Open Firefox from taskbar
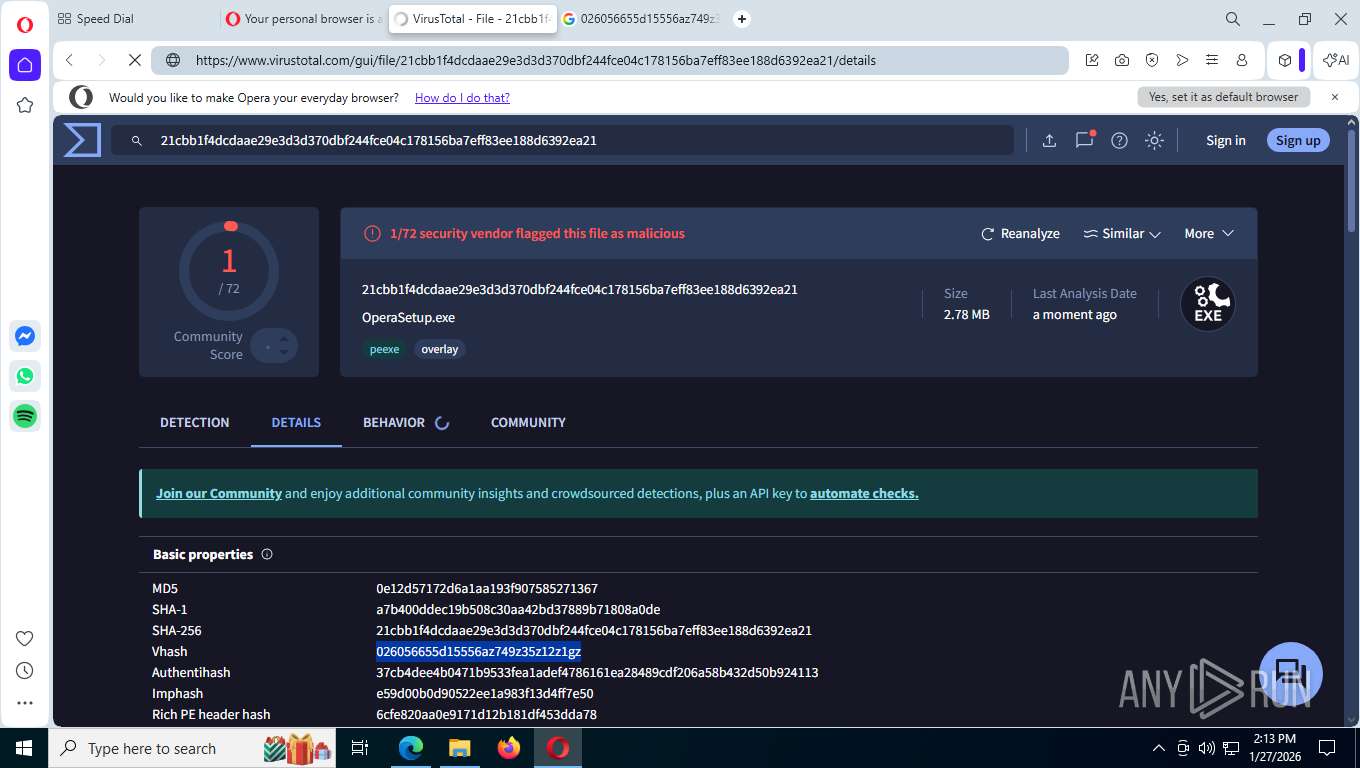The width and height of the screenshot is (1360, 768). [x=509, y=748]
